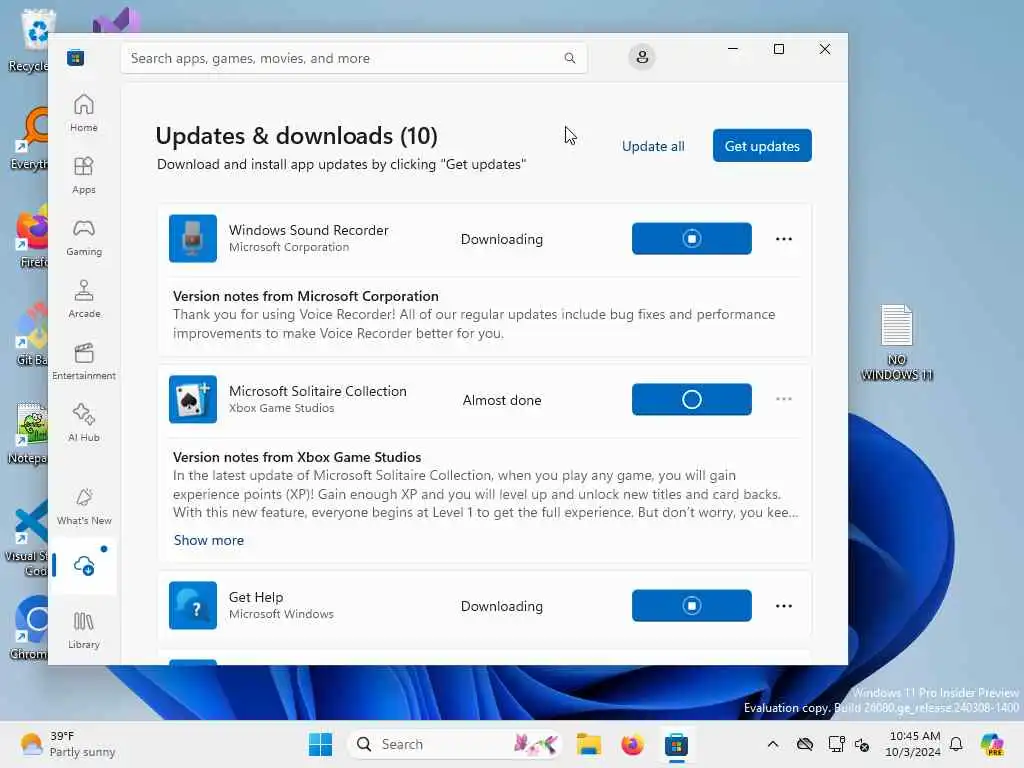Click the cloud sync tray icon
The image size is (1024, 768).
(805, 744)
